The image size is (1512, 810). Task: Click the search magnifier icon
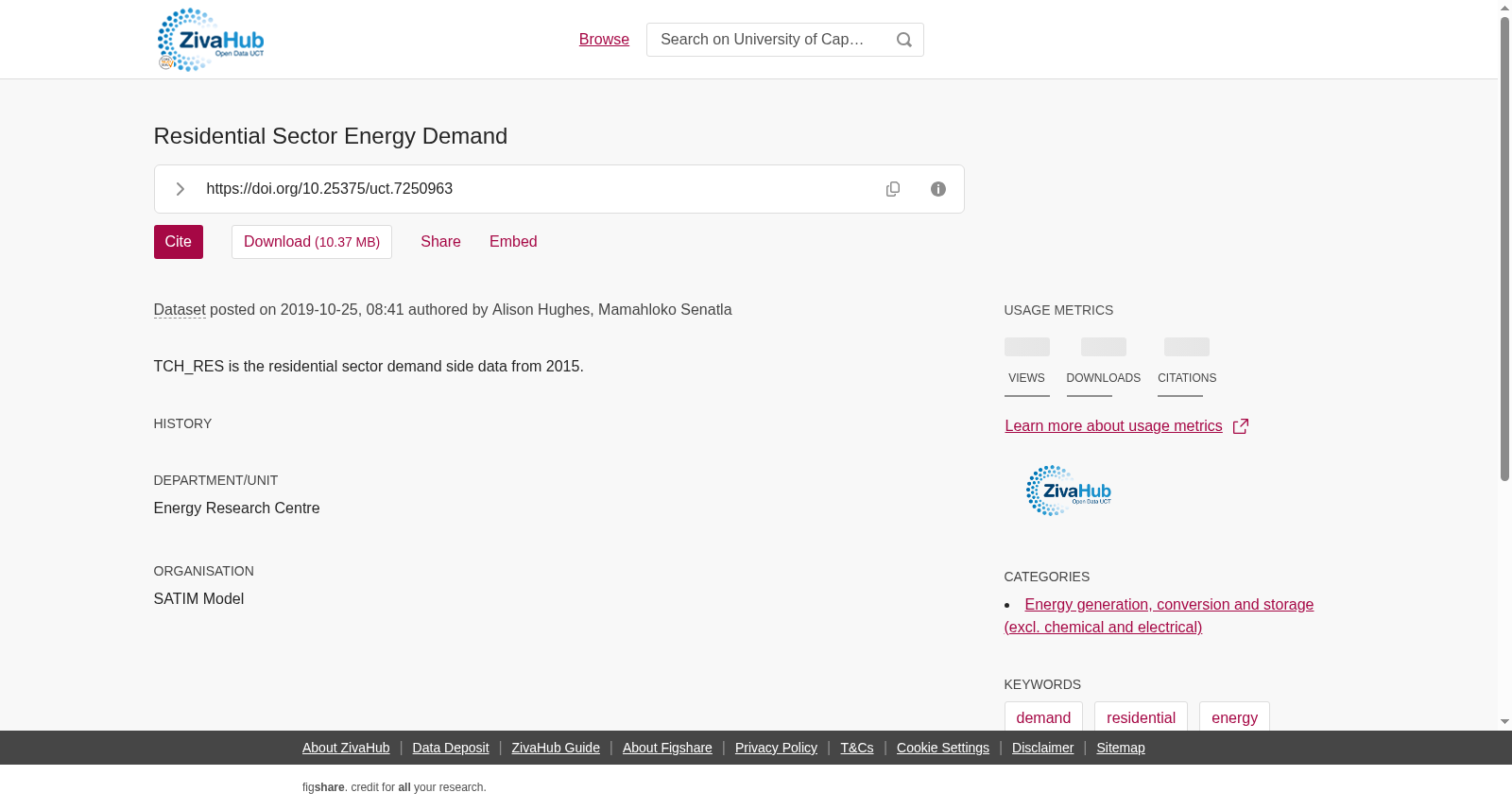click(904, 40)
